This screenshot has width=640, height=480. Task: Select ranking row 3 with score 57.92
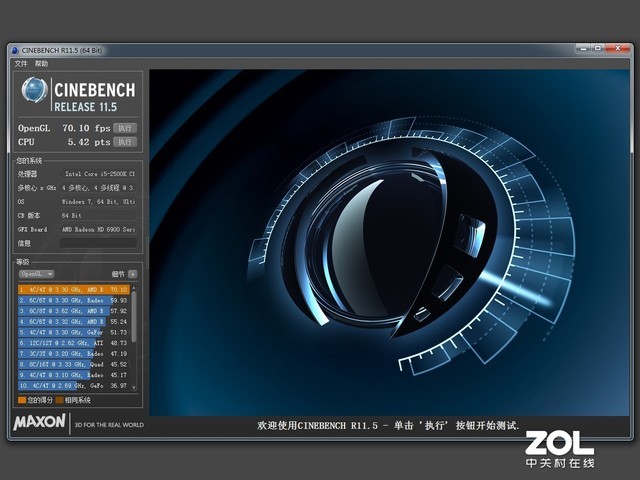[74, 311]
